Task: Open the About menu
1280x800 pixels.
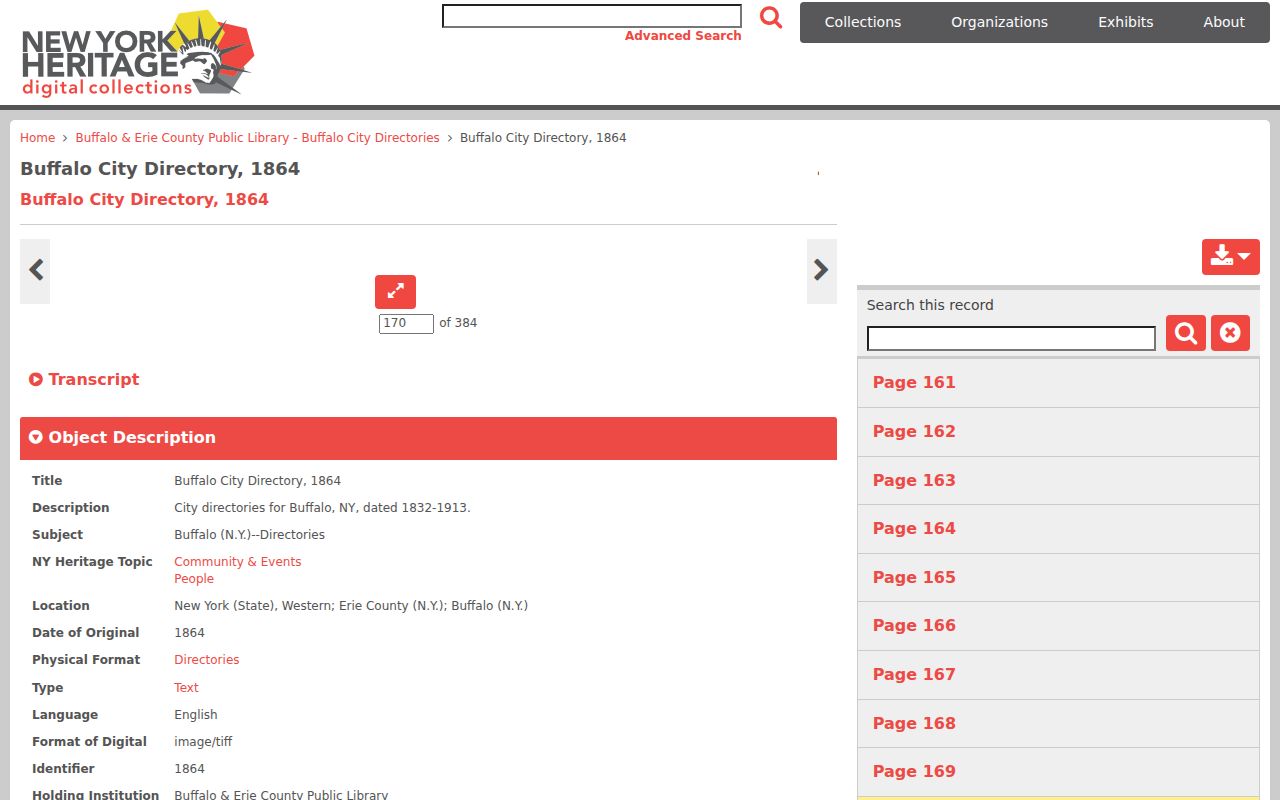Action: (x=1224, y=22)
